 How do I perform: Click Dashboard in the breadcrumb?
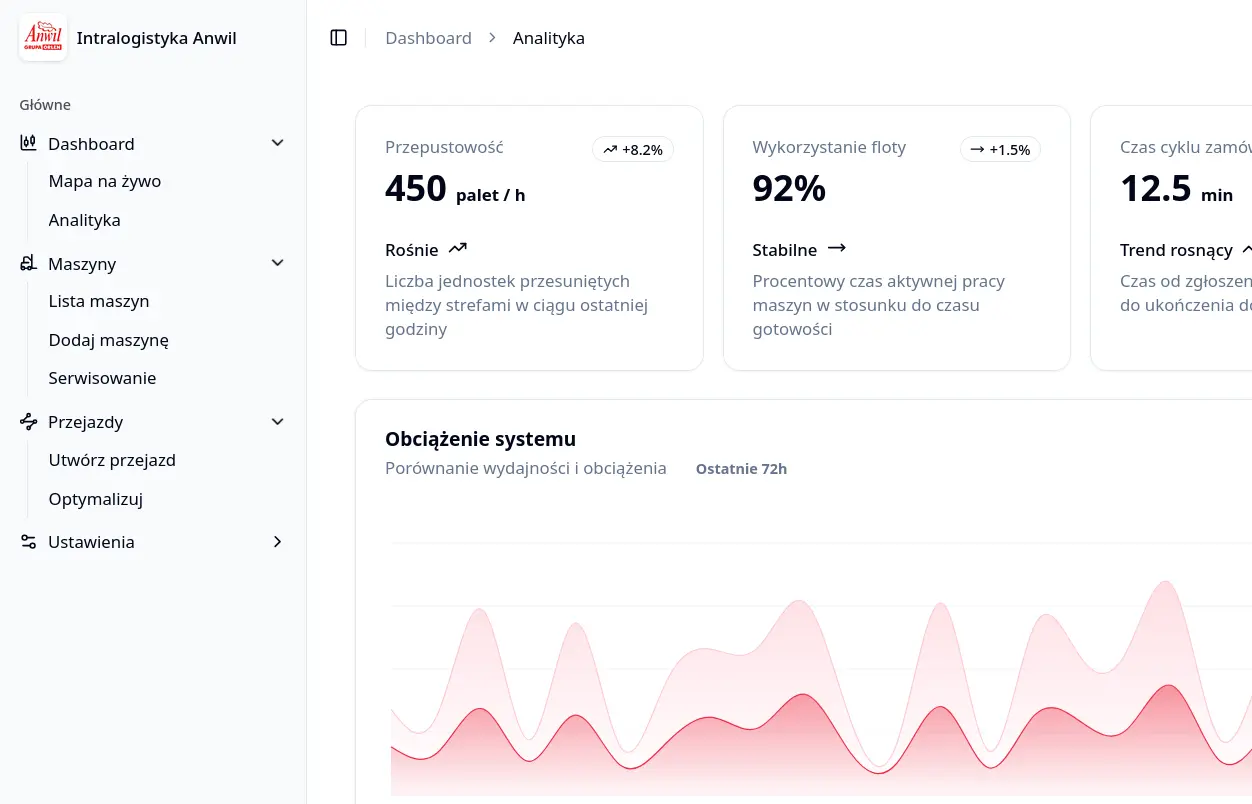point(428,38)
